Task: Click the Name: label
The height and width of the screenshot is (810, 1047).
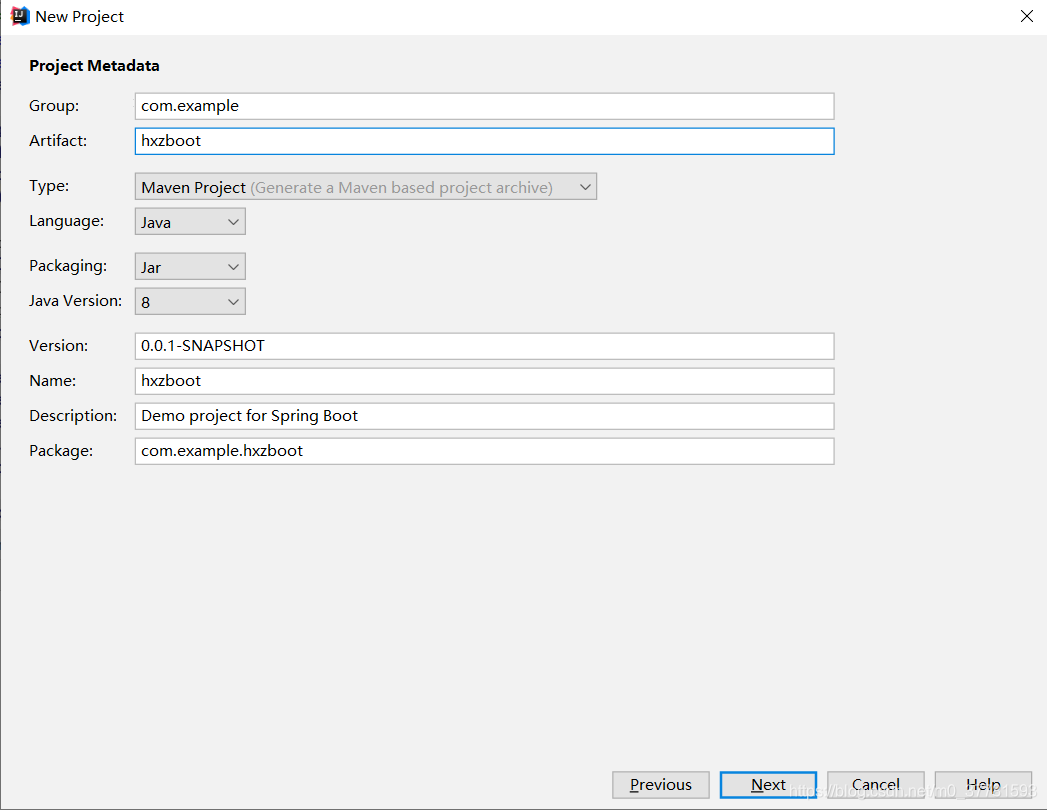Action: tap(53, 381)
